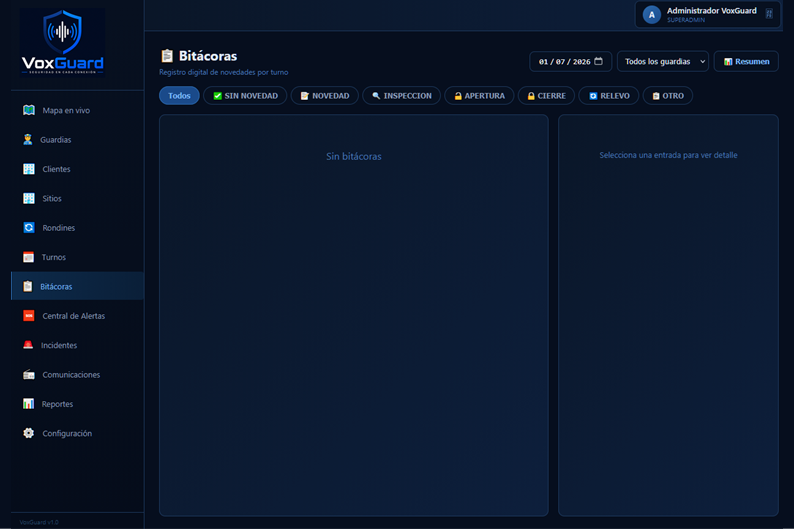794x529 pixels.
Task: Navigate to Incidentes
Action: pos(77,345)
